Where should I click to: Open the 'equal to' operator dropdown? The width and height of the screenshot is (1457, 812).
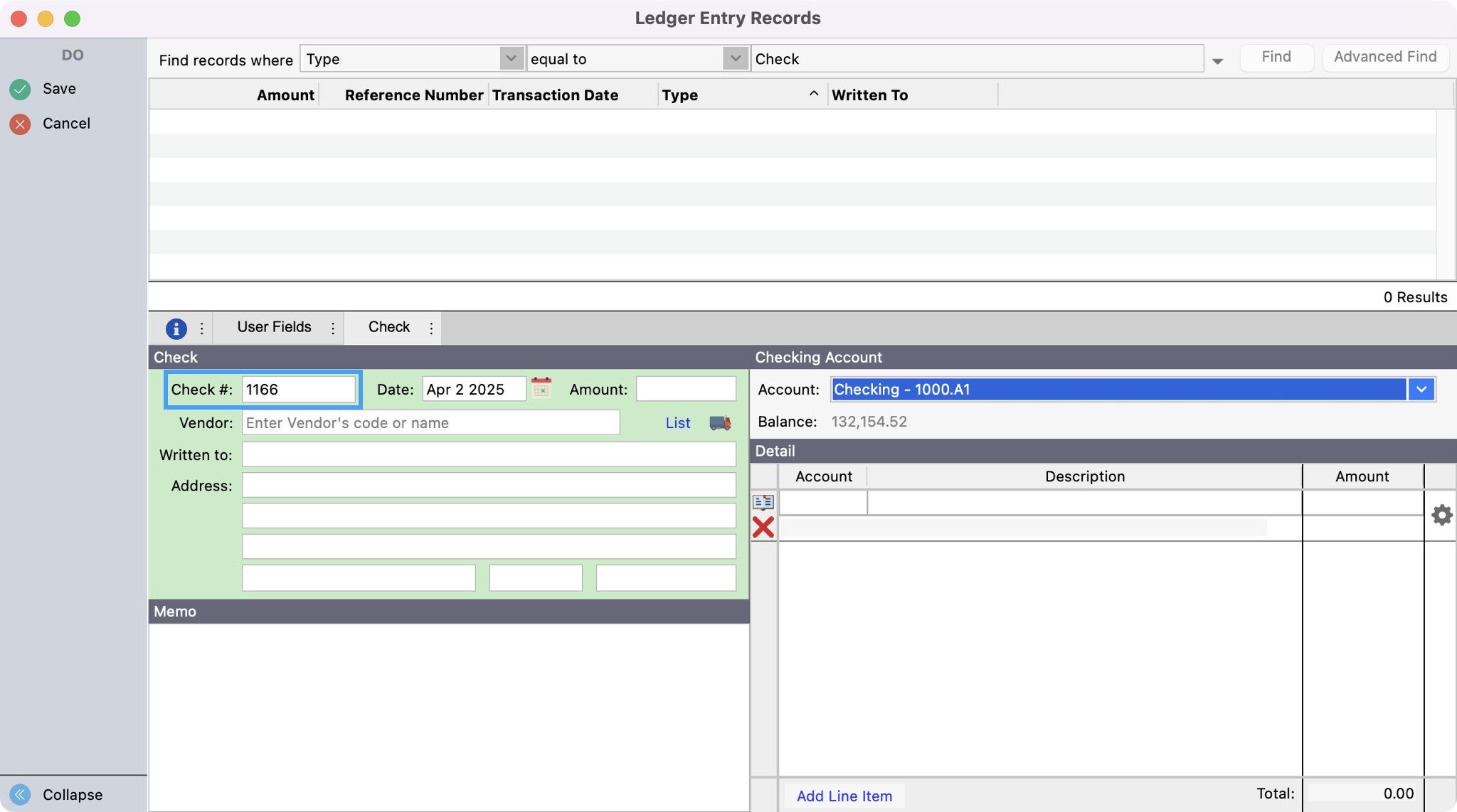[735, 58]
